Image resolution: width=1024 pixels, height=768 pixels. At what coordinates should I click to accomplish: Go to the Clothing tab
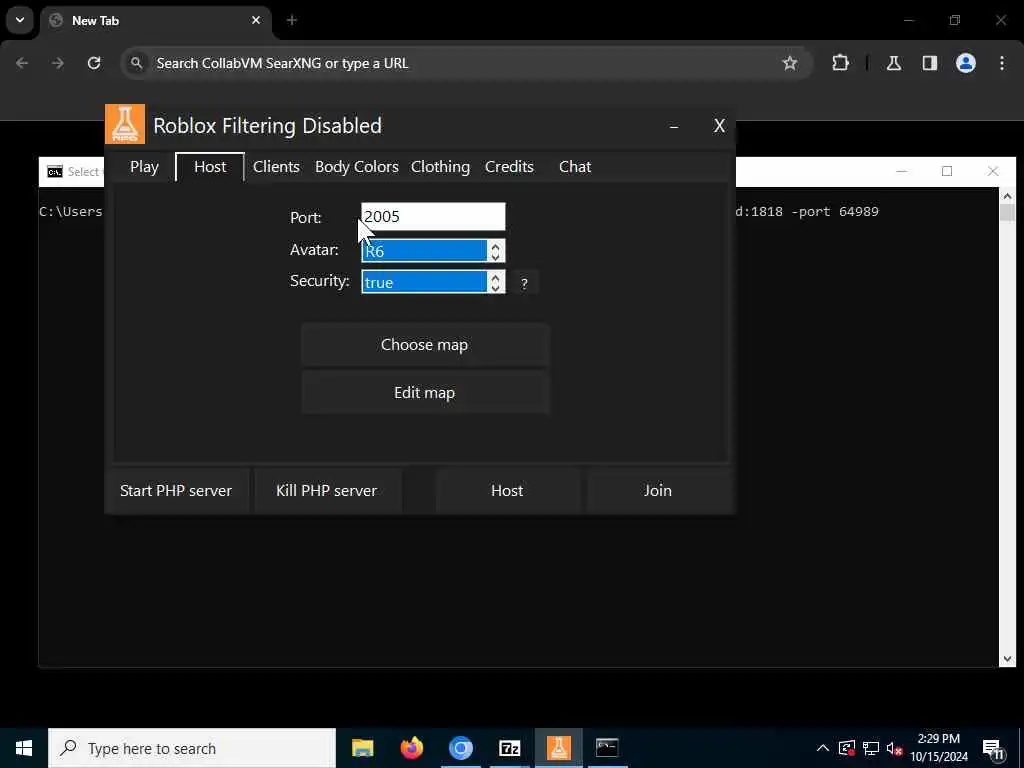pos(440,167)
